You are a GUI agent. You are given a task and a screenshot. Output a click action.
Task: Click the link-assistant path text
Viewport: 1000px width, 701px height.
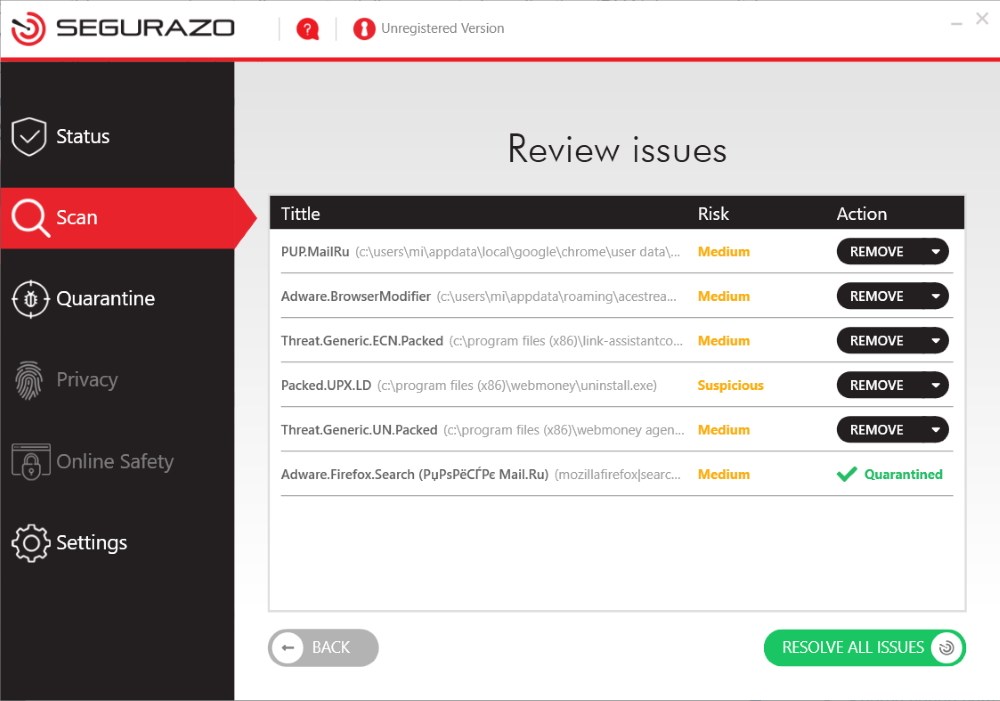566,341
